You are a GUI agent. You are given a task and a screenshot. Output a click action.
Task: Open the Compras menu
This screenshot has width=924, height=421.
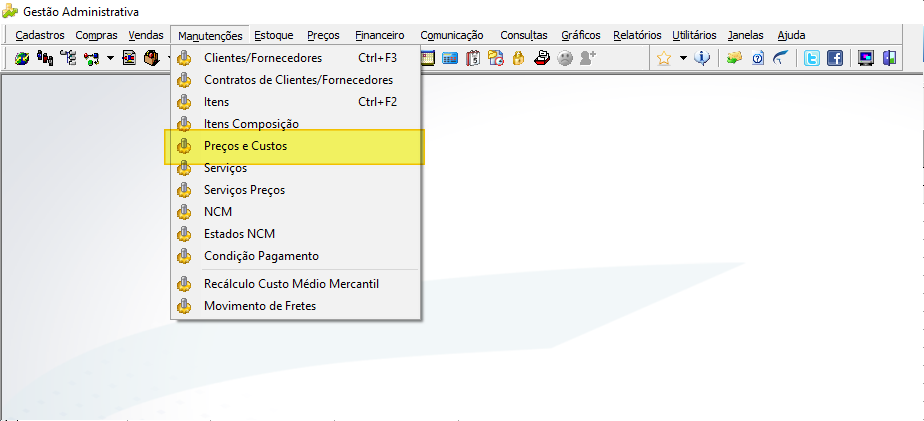click(97, 35)
